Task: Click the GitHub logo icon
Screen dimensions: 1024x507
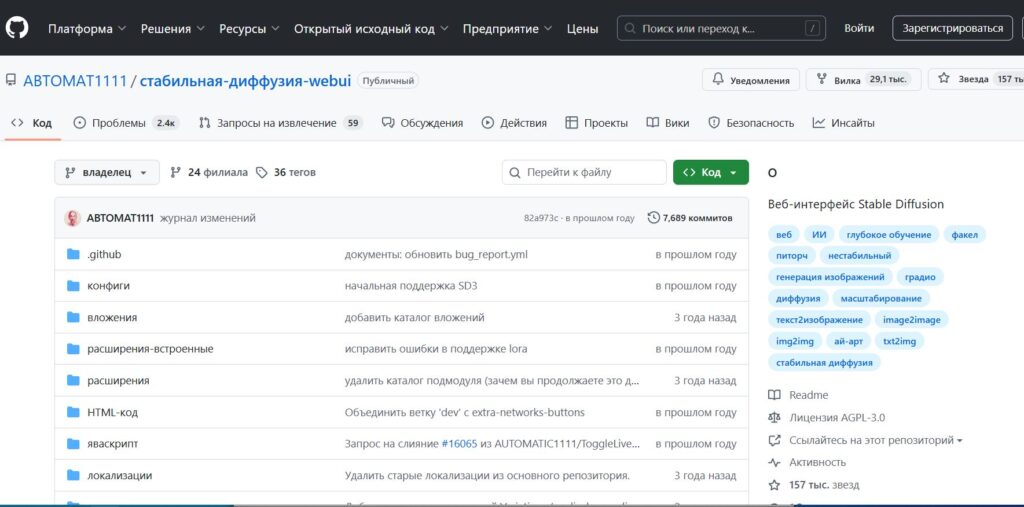Action: 17,28
